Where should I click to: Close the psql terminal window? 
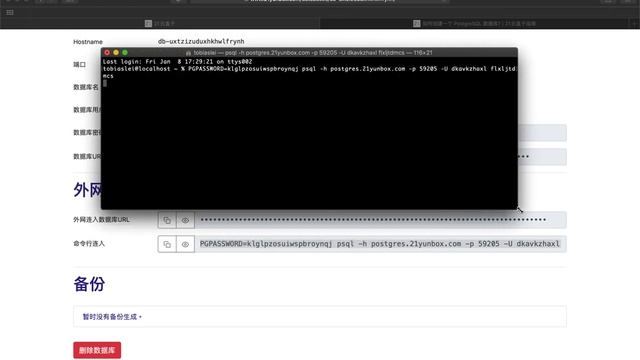click(107, 52)
